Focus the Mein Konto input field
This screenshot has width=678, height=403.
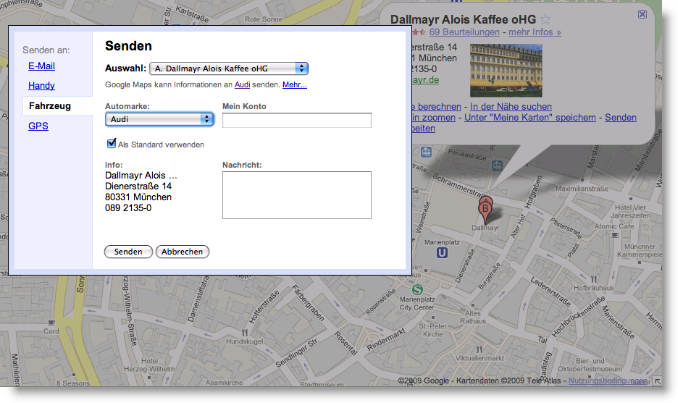[x=297, y=120]
